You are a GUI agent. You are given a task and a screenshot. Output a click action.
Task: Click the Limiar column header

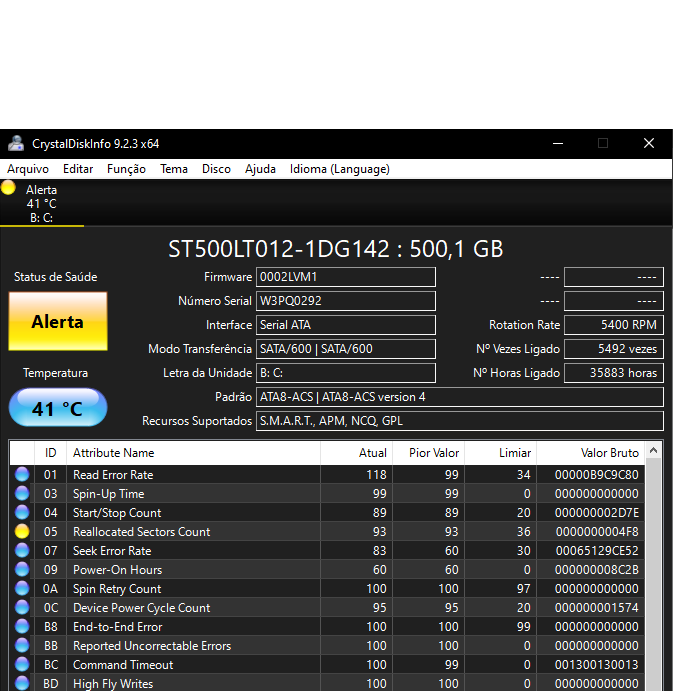click(500, 453)
